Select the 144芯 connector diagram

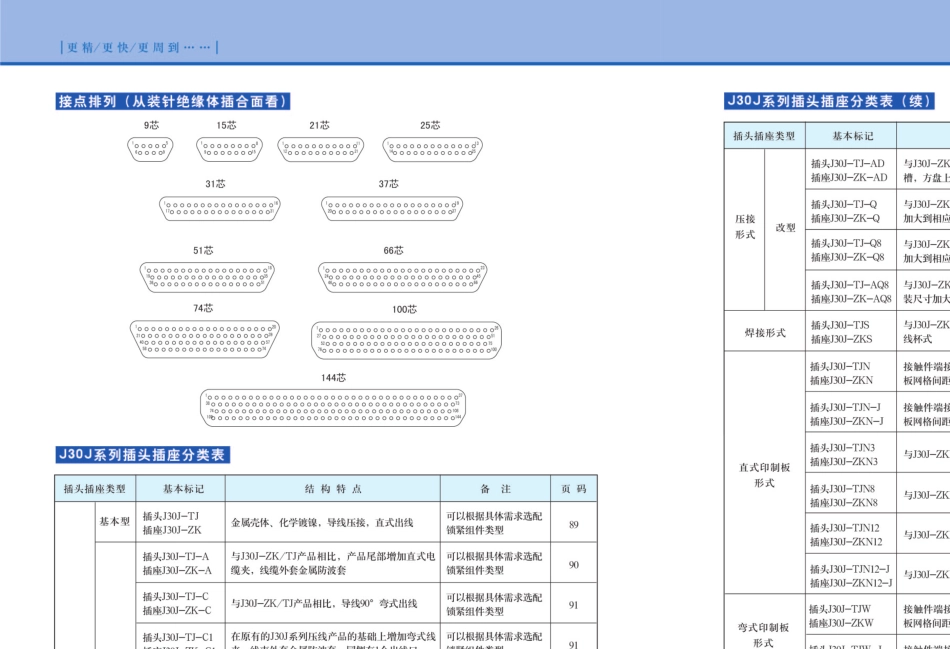333,408
